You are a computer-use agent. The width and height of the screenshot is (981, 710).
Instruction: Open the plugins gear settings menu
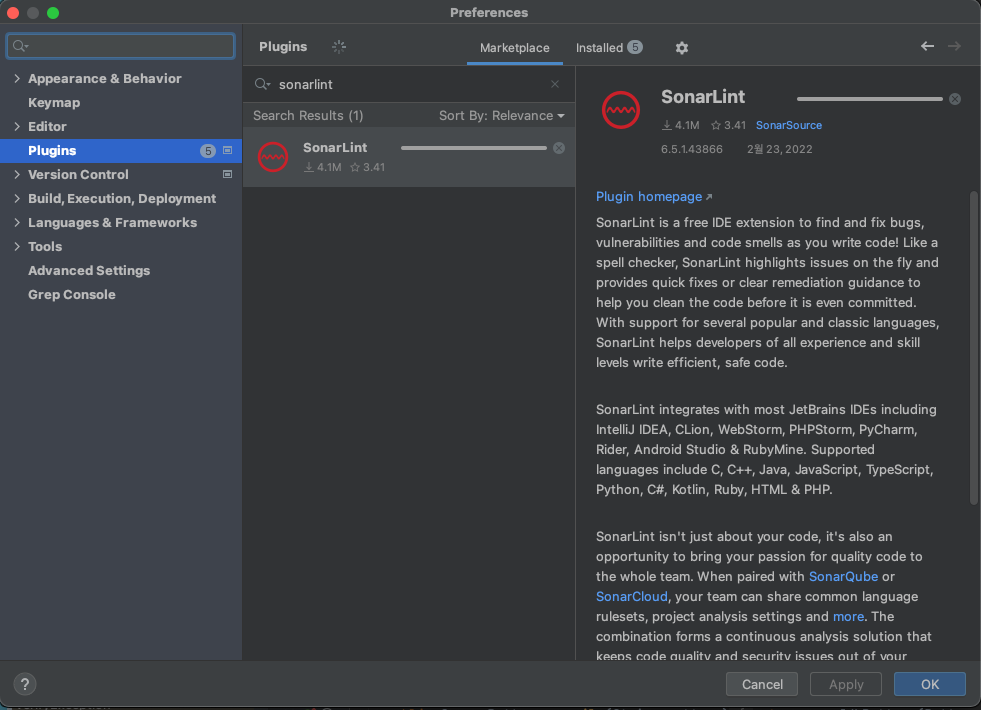[681, 48]
